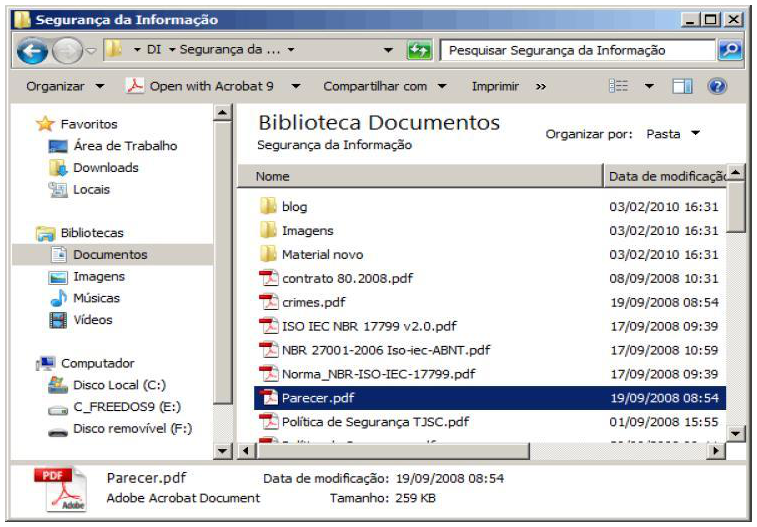Viewport: 757px width, 527px height.
Task: Click the DI breadcrumb in address bar
Action: [x=154, y=49]
